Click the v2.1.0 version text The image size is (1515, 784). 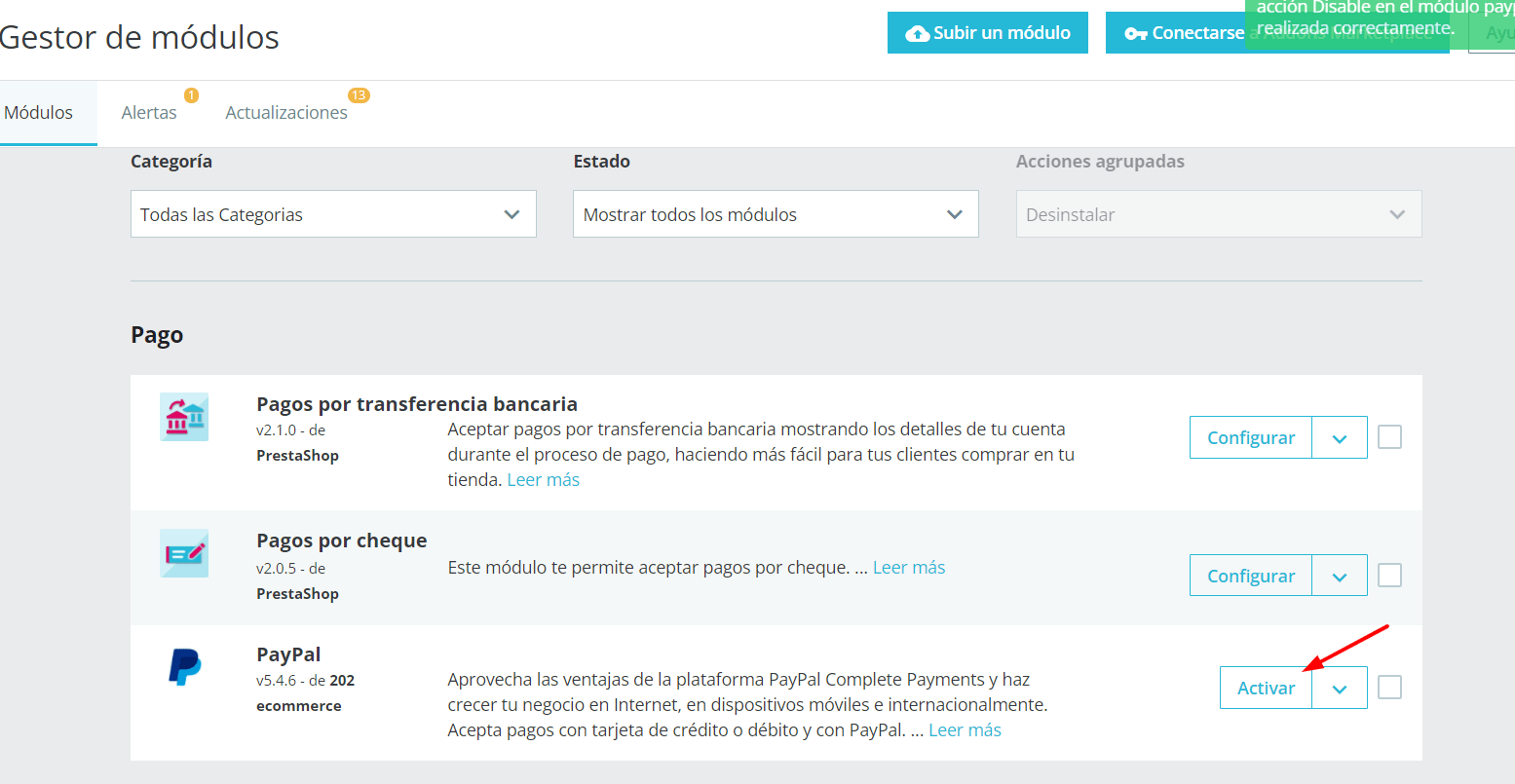[278, 429]
